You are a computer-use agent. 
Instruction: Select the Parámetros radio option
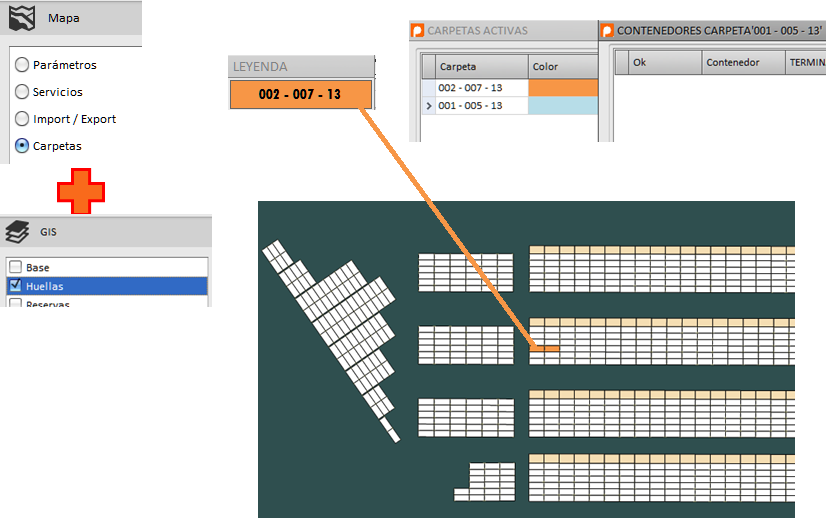(22, 65)
